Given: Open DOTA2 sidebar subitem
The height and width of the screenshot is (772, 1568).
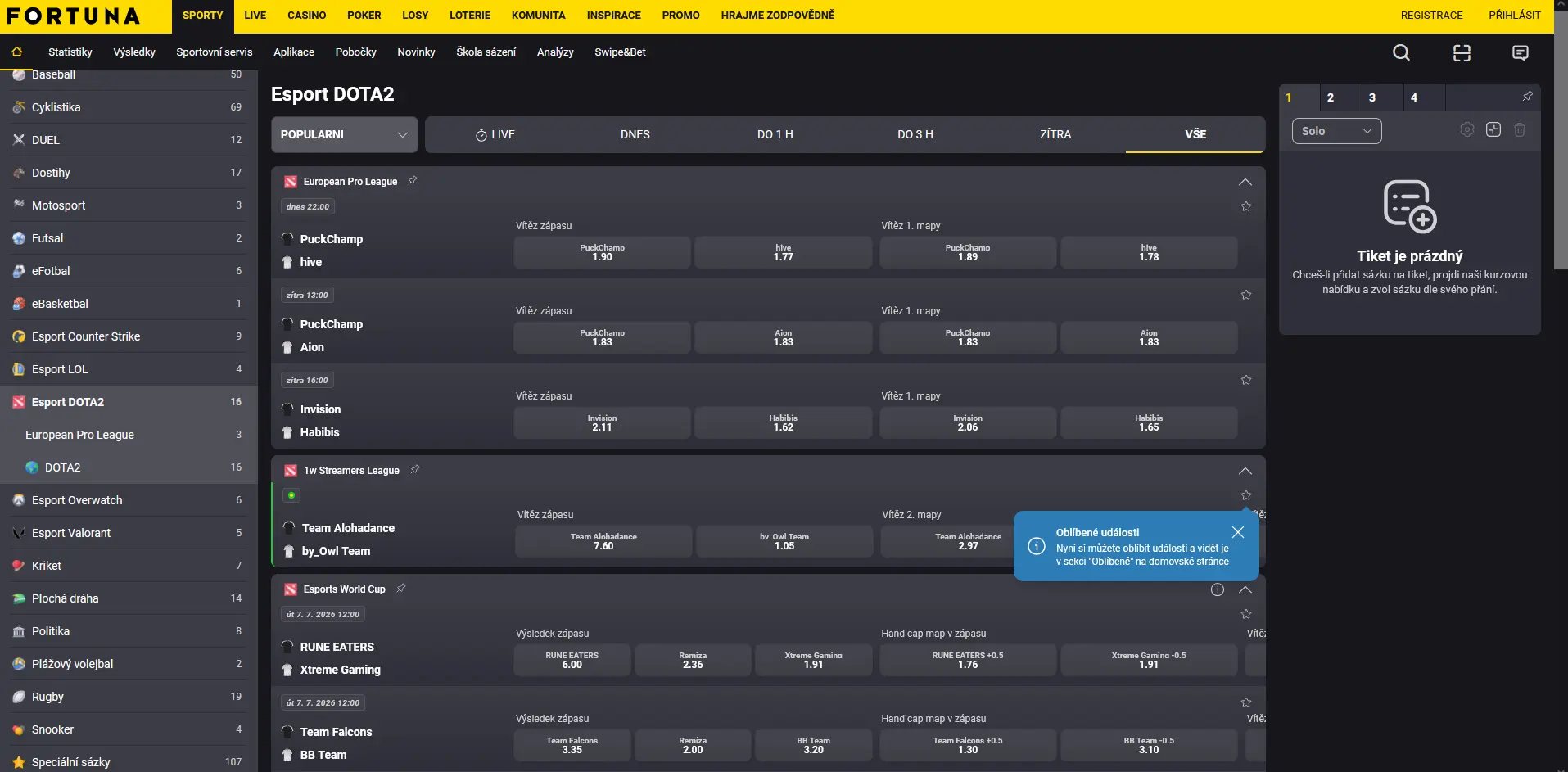Looking at the screenshot, I should 129,467.
